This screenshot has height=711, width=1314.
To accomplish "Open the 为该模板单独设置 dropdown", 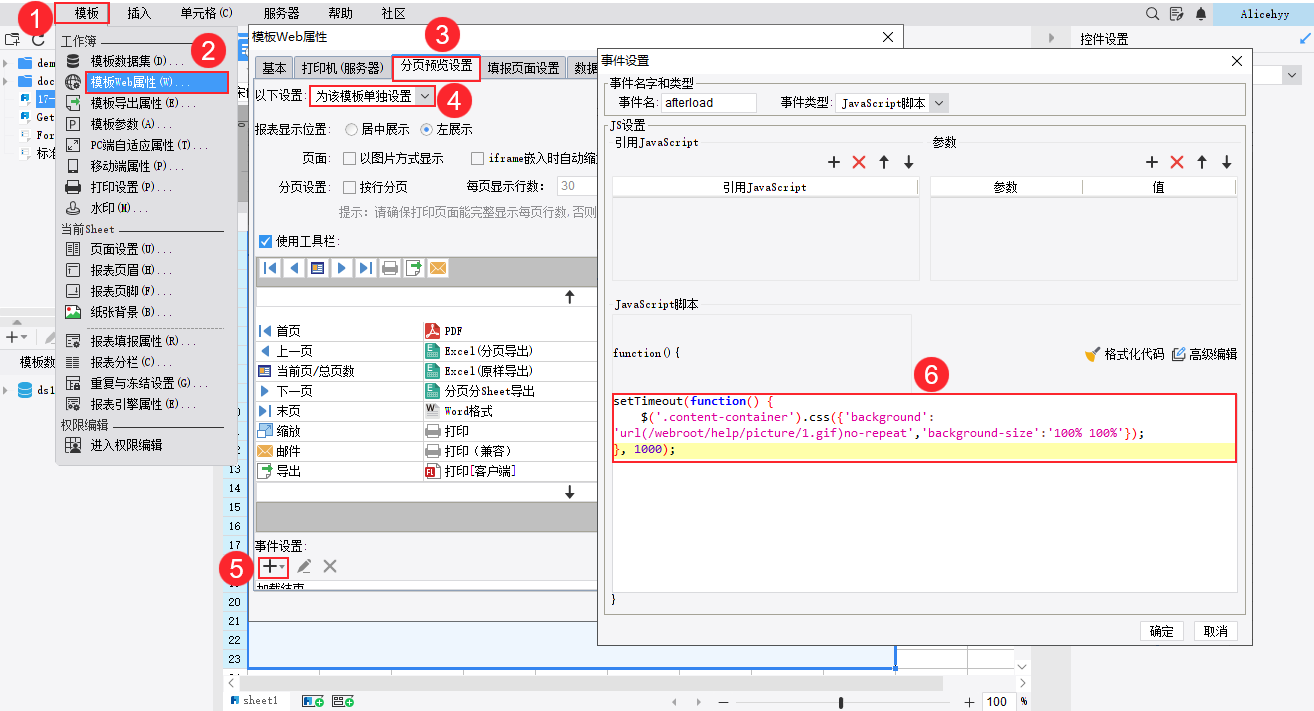I will click(372, 96).
